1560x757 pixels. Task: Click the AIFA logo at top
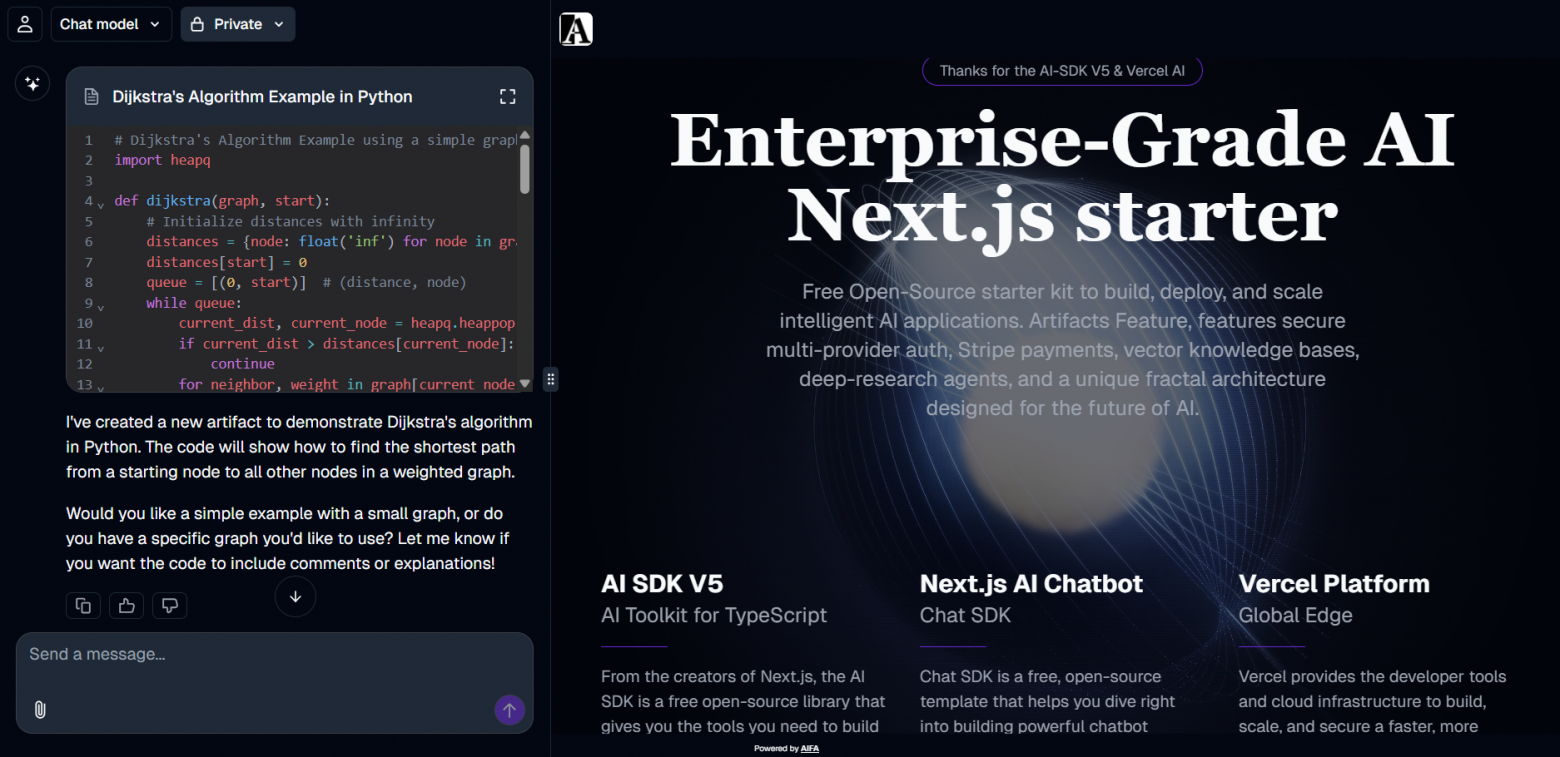576,30
